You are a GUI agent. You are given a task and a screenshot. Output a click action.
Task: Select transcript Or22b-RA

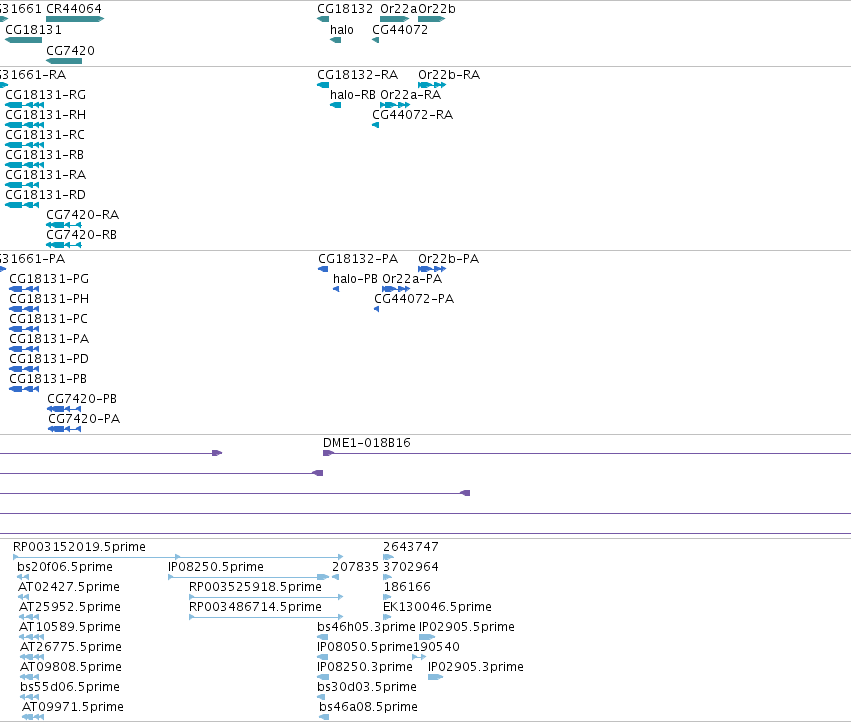click(449, 74)
